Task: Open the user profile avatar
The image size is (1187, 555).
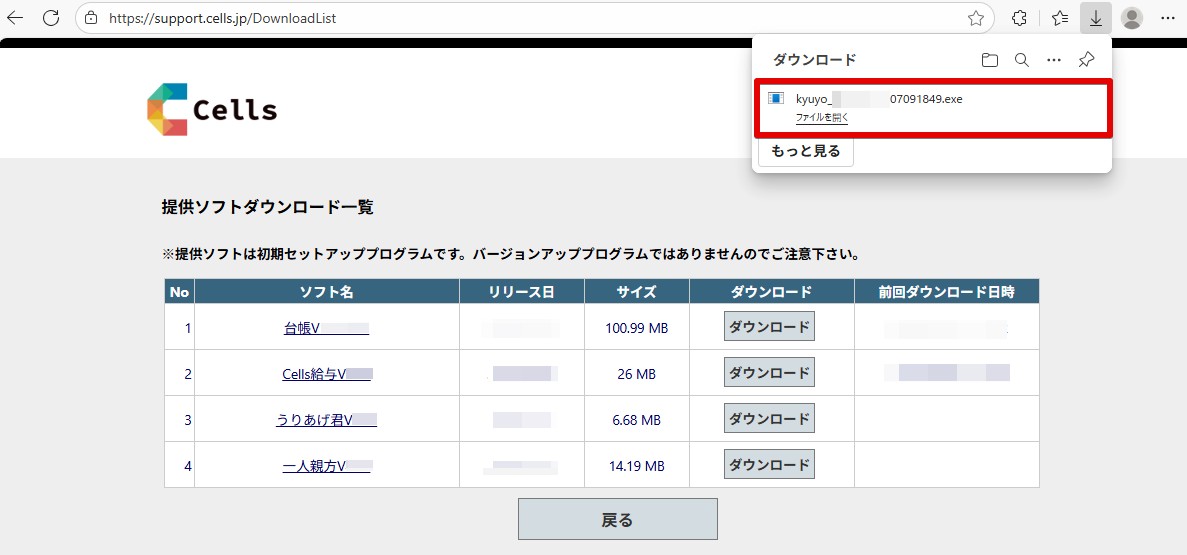Action: tap(1132, 18)
